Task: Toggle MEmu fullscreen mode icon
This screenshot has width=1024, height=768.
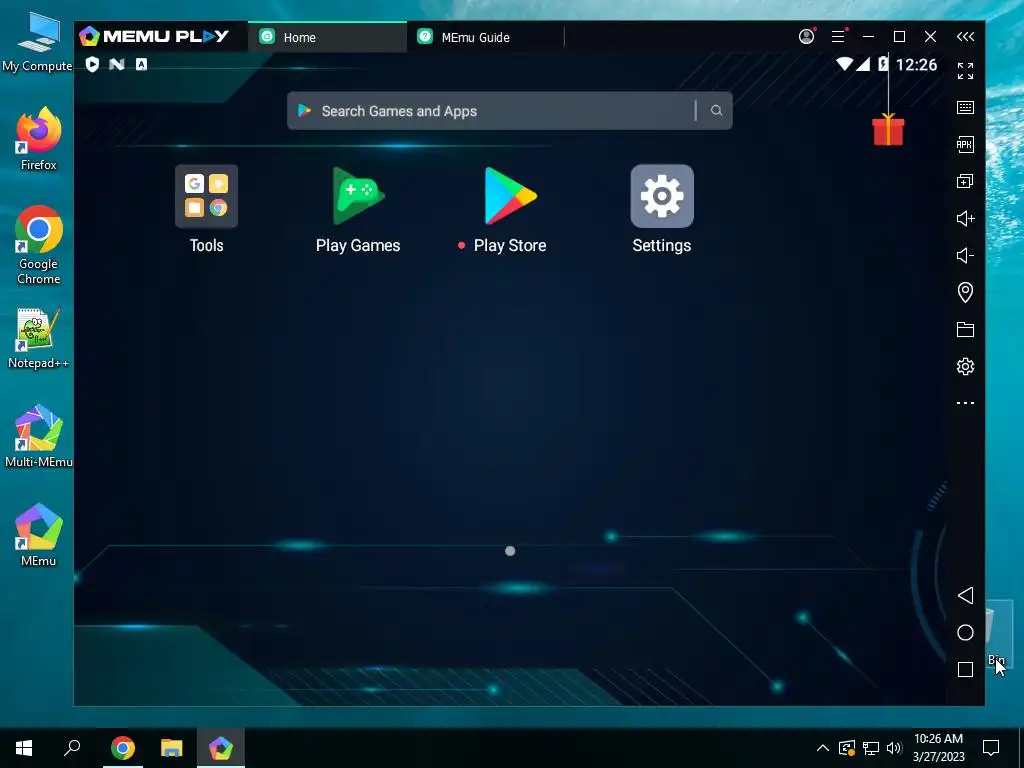Action: point(965,71)
